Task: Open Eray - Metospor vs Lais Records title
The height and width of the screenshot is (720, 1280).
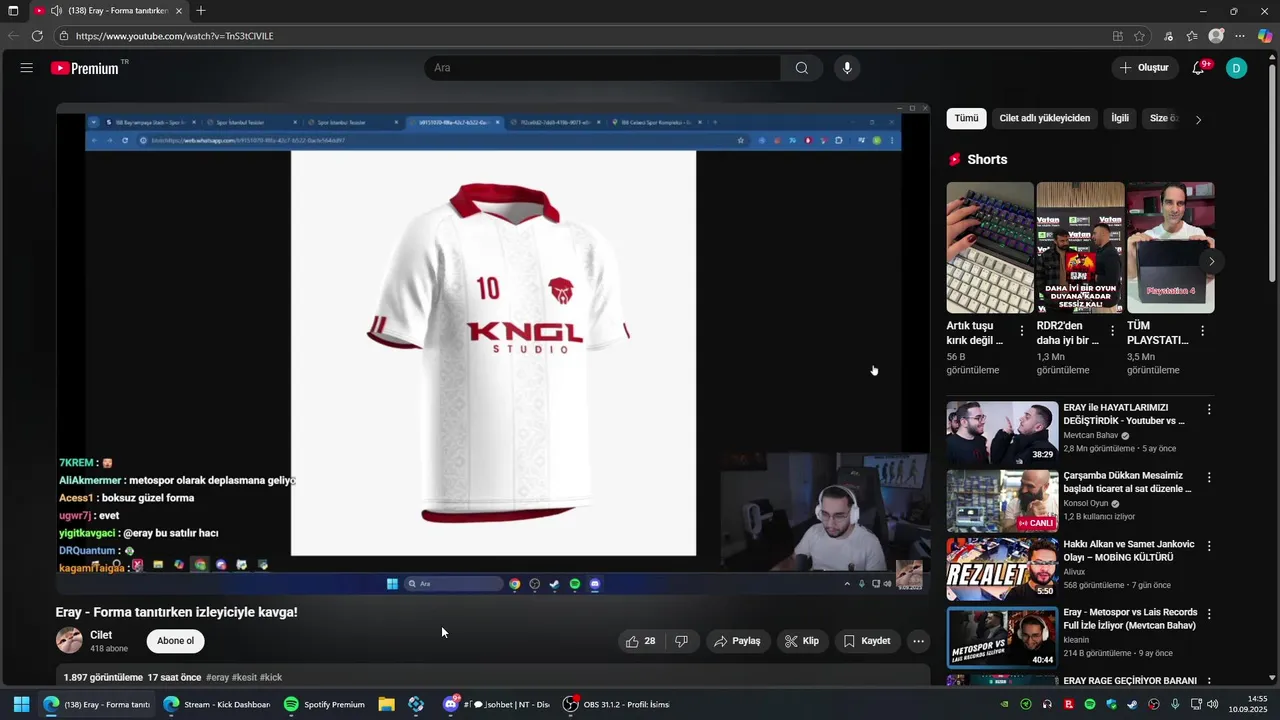Action: pyautogui.click(x=1130, y=618)
